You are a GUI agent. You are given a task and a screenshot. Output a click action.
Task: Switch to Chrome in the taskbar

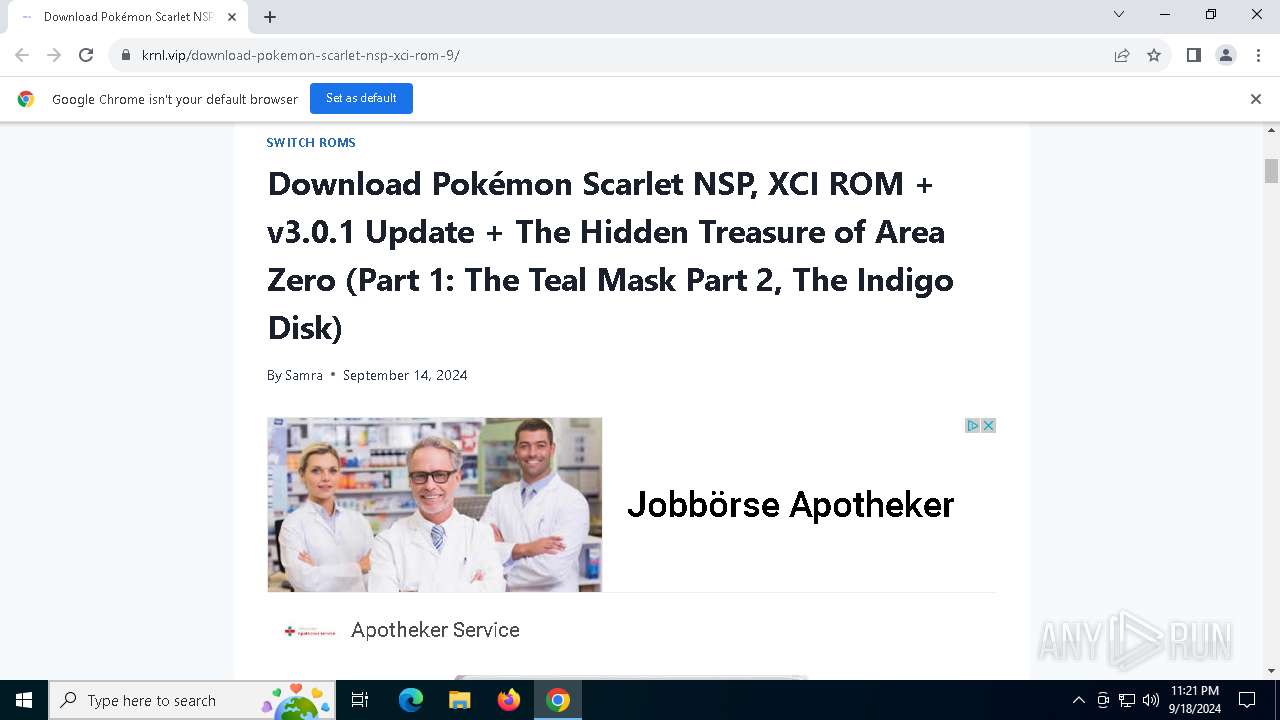558,700
